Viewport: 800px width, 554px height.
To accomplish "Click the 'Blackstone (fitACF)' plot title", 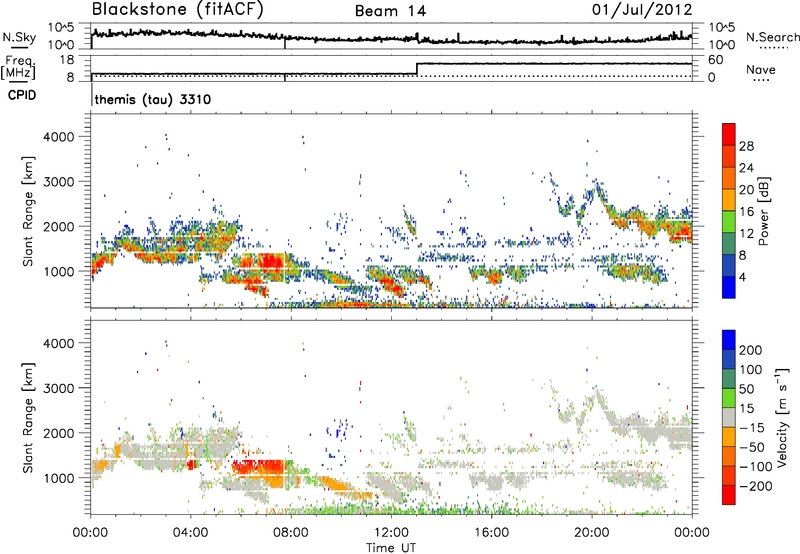I will (178, 10).
